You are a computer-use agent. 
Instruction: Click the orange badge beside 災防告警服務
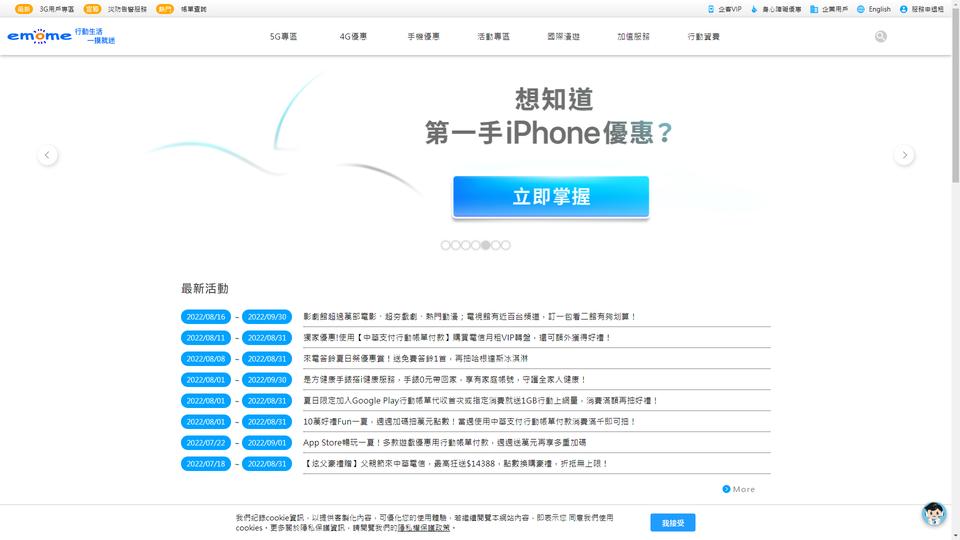(x=92, y=9)
